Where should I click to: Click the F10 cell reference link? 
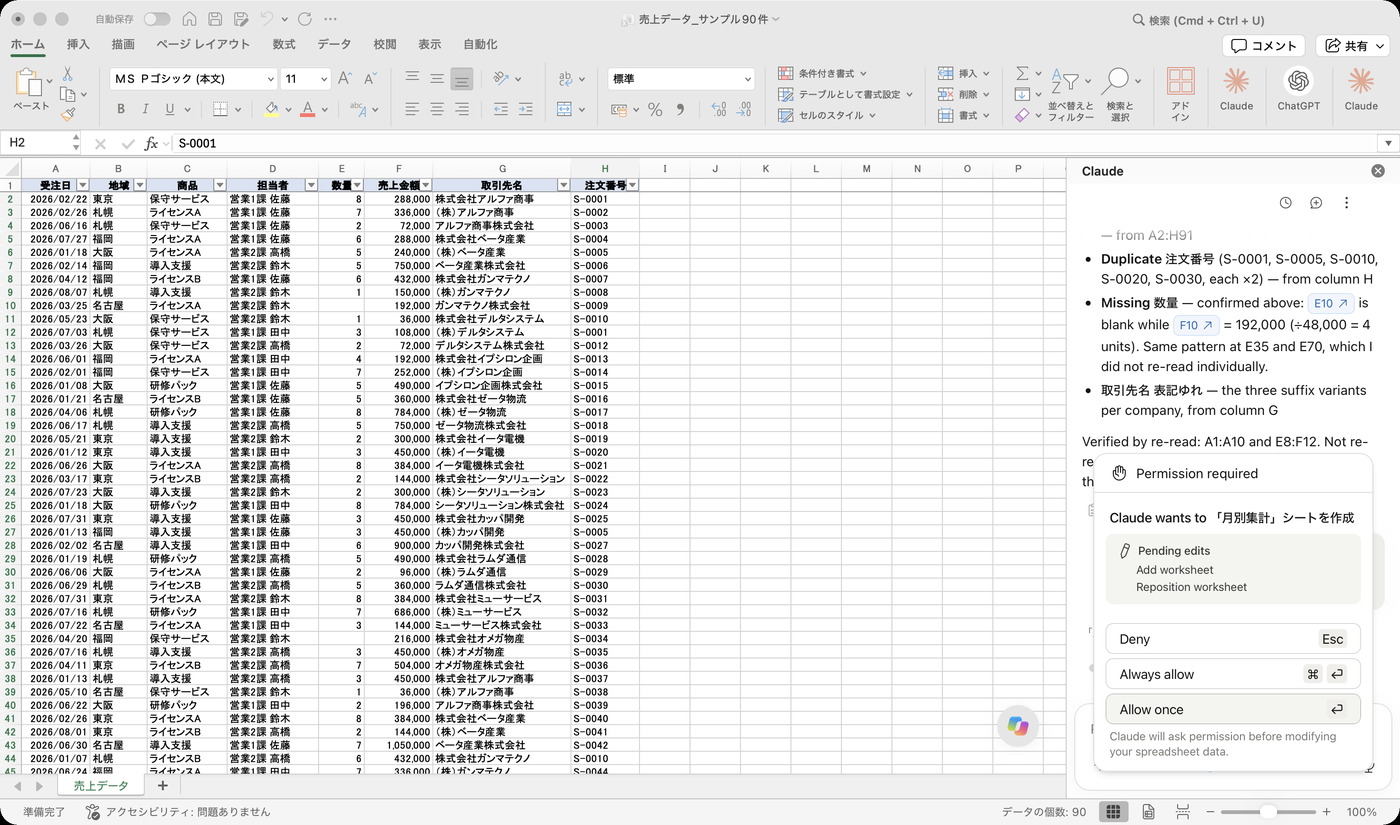(1196, 325)
